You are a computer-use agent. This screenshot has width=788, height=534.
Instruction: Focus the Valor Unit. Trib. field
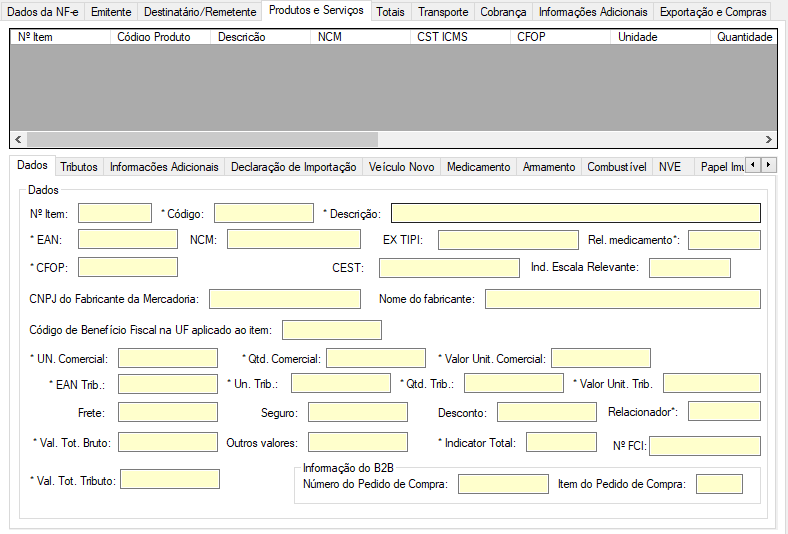712,383
